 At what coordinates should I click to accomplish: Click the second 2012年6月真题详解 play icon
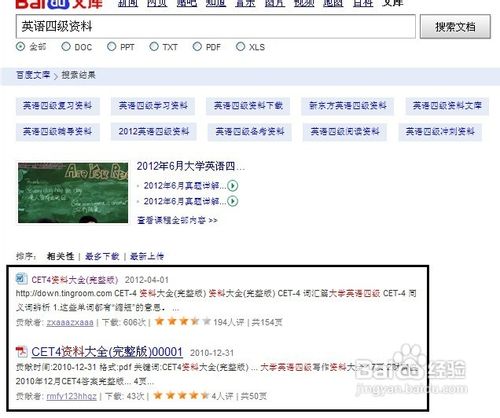coord(232,201)
